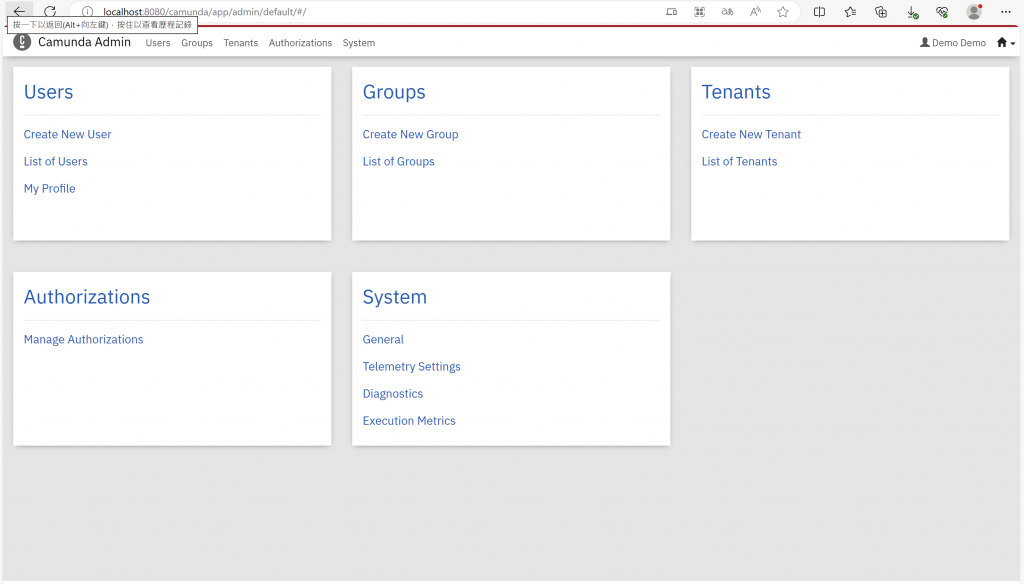
Task: Open the Demo Demo user menu
Action: tap(953, 42)
